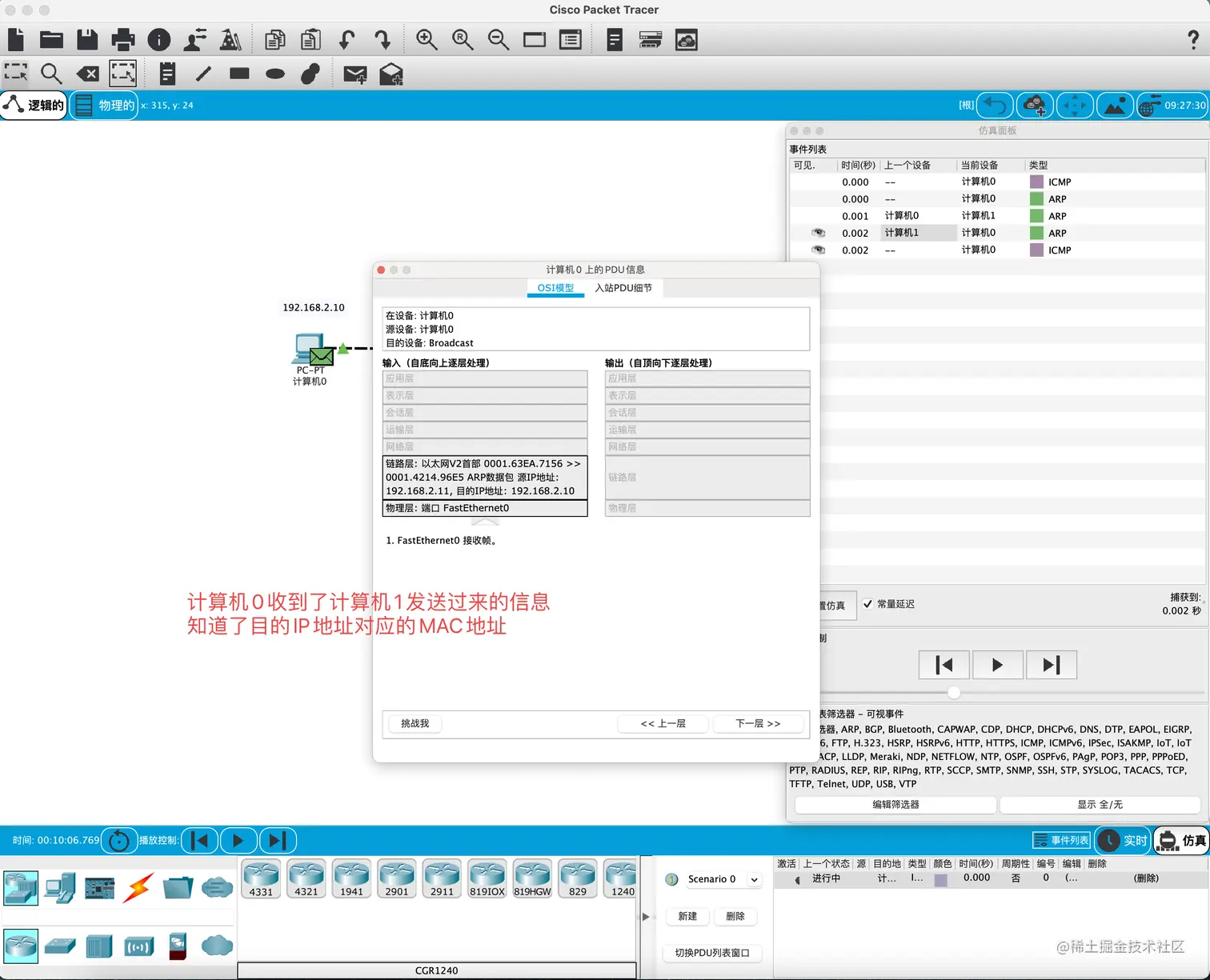Click the PC-PT 计算机0 device icon

pos(311,350)
